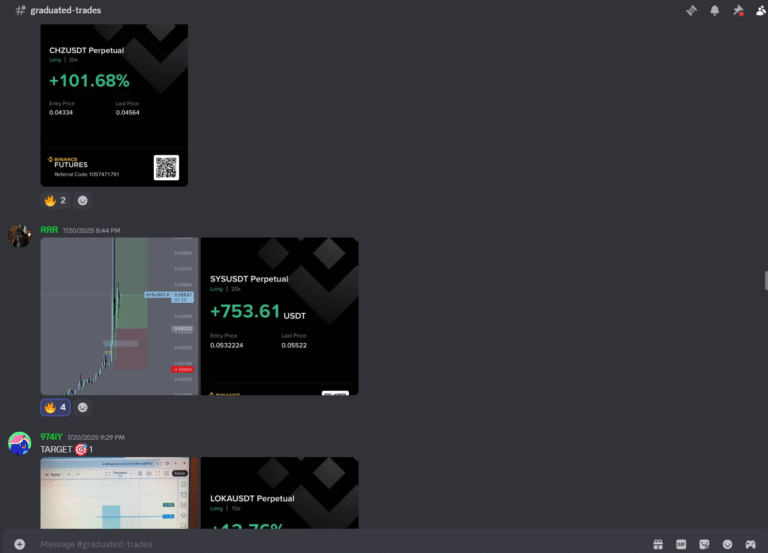Click the 974IY username
The image size is (768, 553).
51,437
